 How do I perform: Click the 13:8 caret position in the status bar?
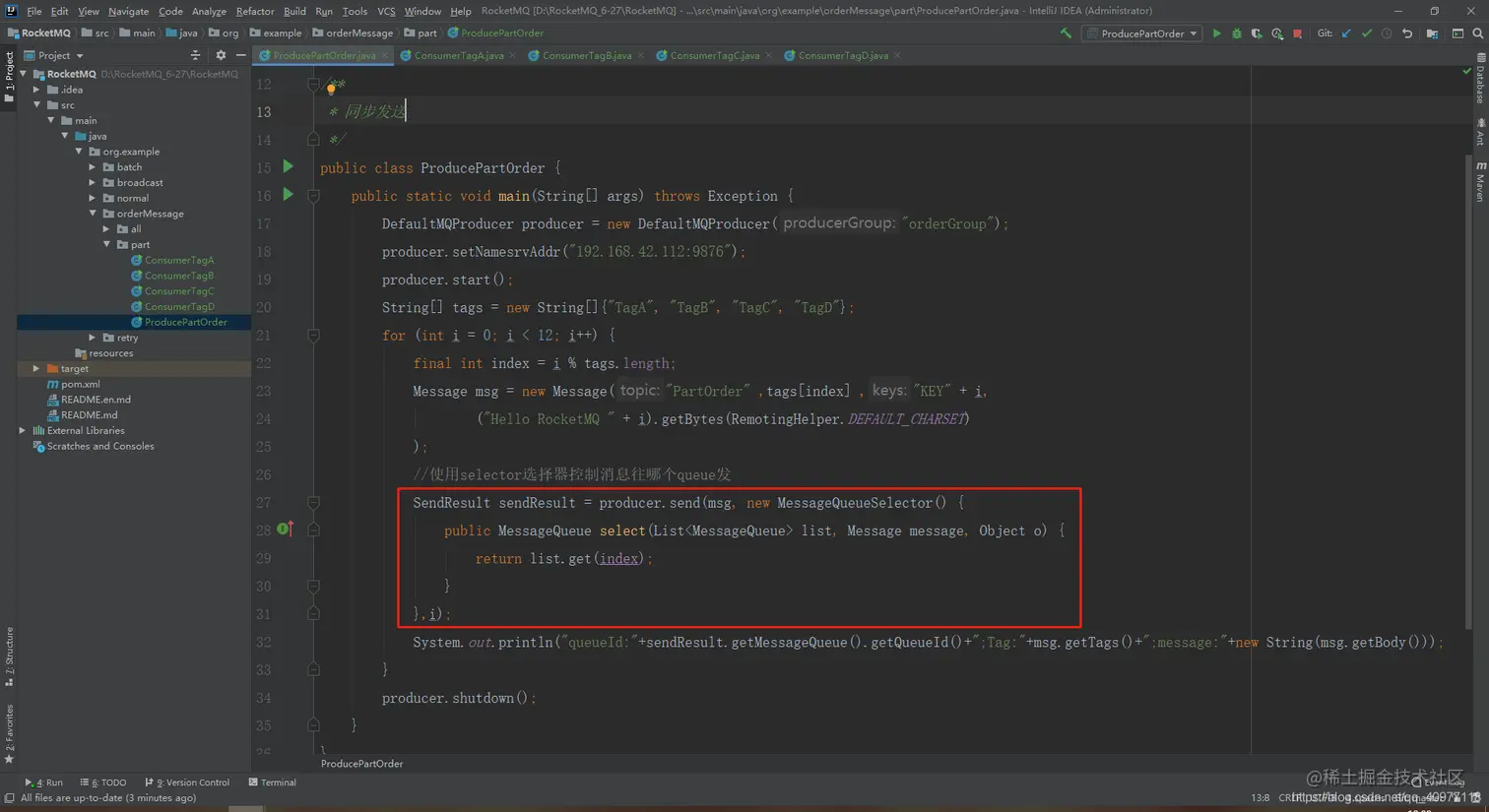click(x=1261, y=798)
